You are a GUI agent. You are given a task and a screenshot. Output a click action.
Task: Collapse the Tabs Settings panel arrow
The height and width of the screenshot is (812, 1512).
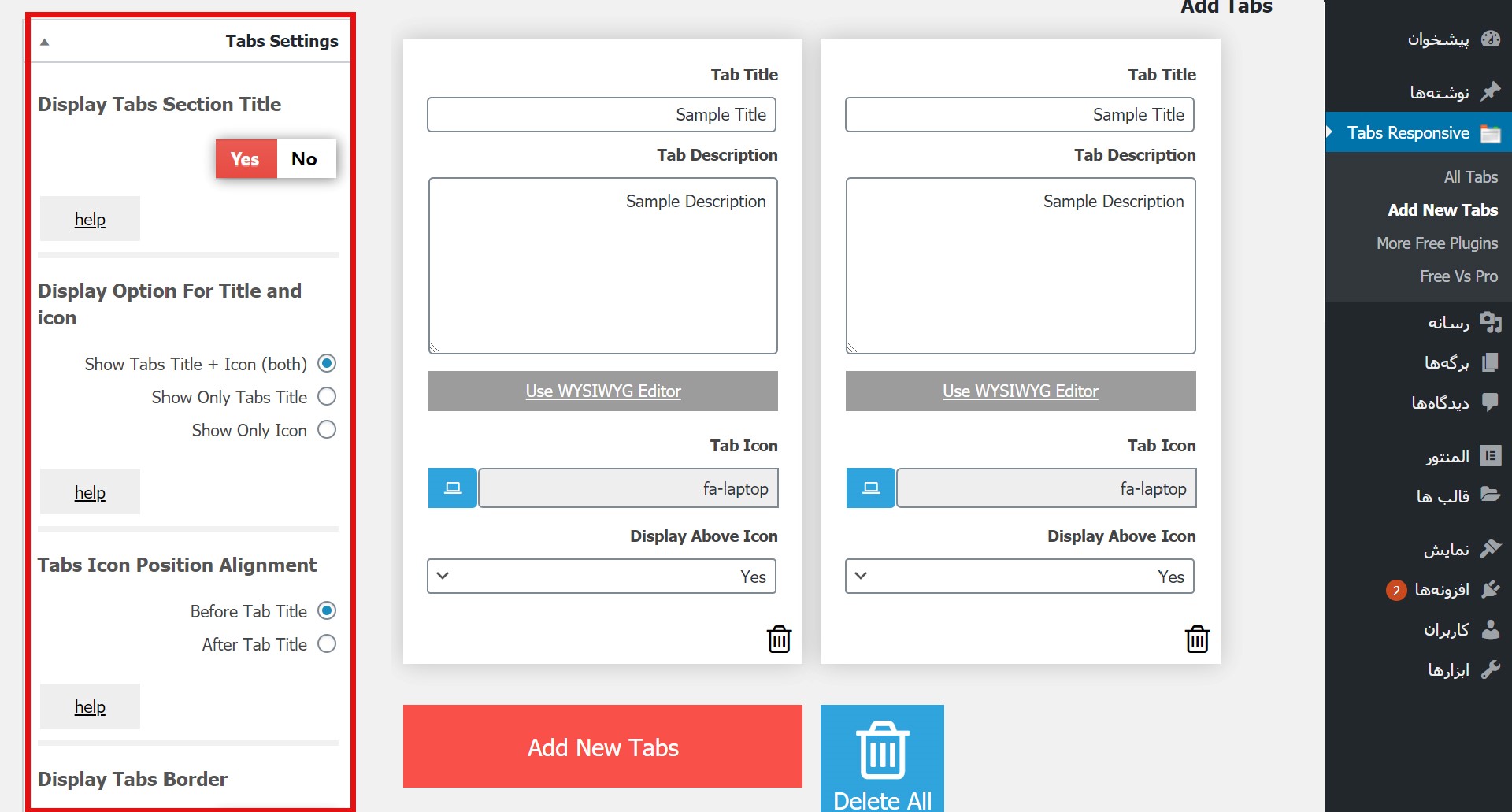click(45, 42)
